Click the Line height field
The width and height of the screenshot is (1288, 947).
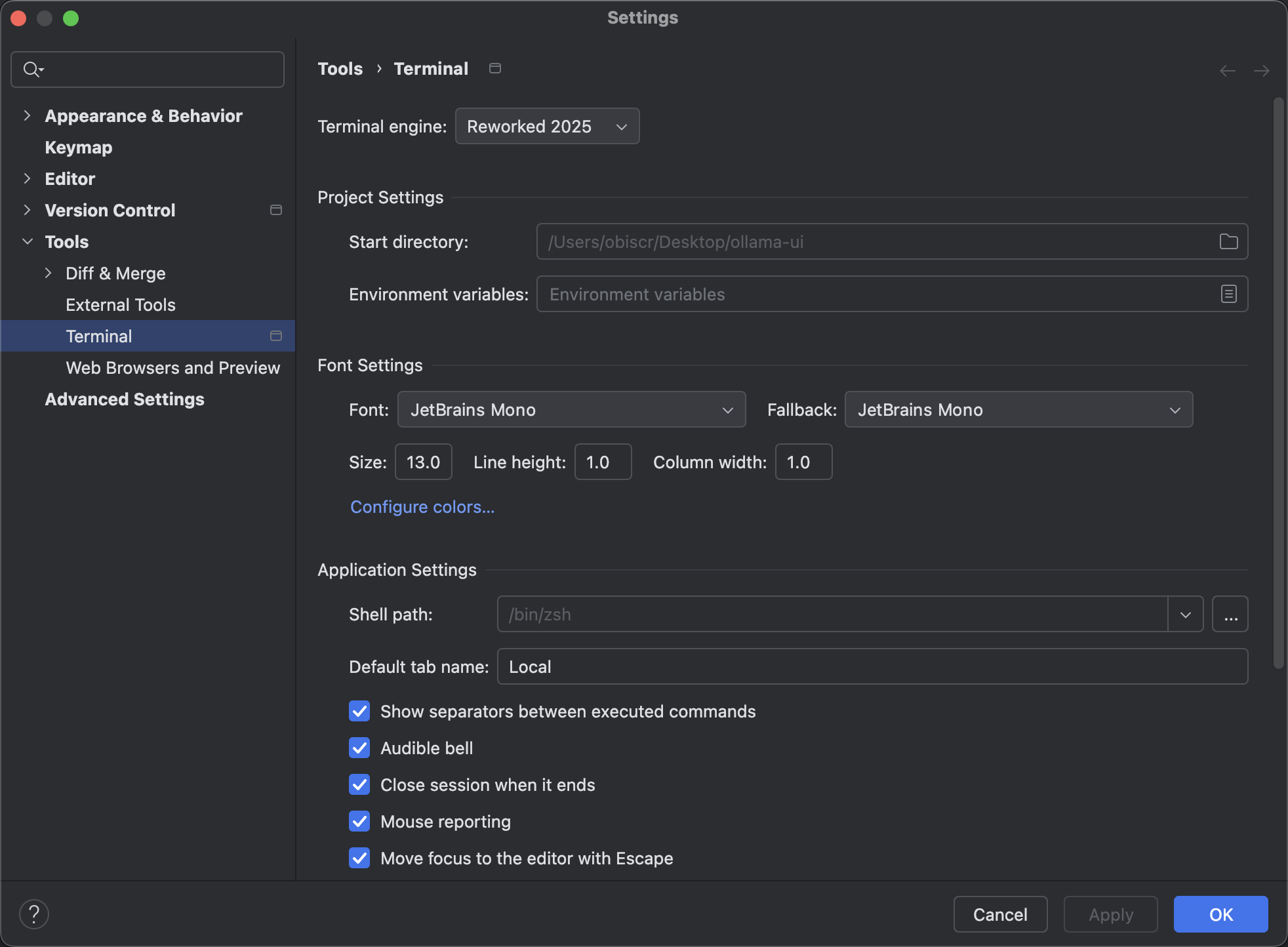point(603,462)
